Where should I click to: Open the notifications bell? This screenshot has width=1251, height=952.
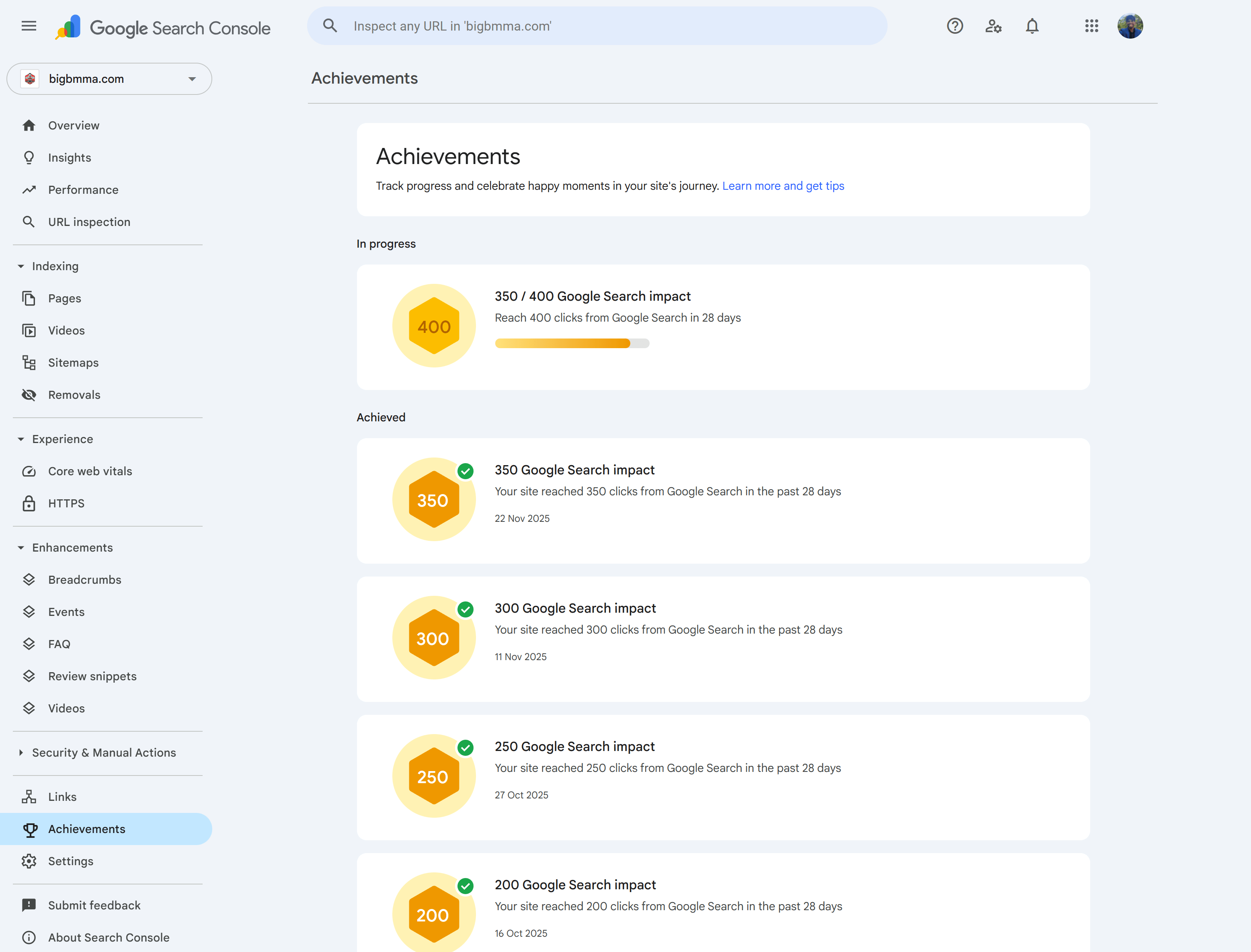point(1032,26)
